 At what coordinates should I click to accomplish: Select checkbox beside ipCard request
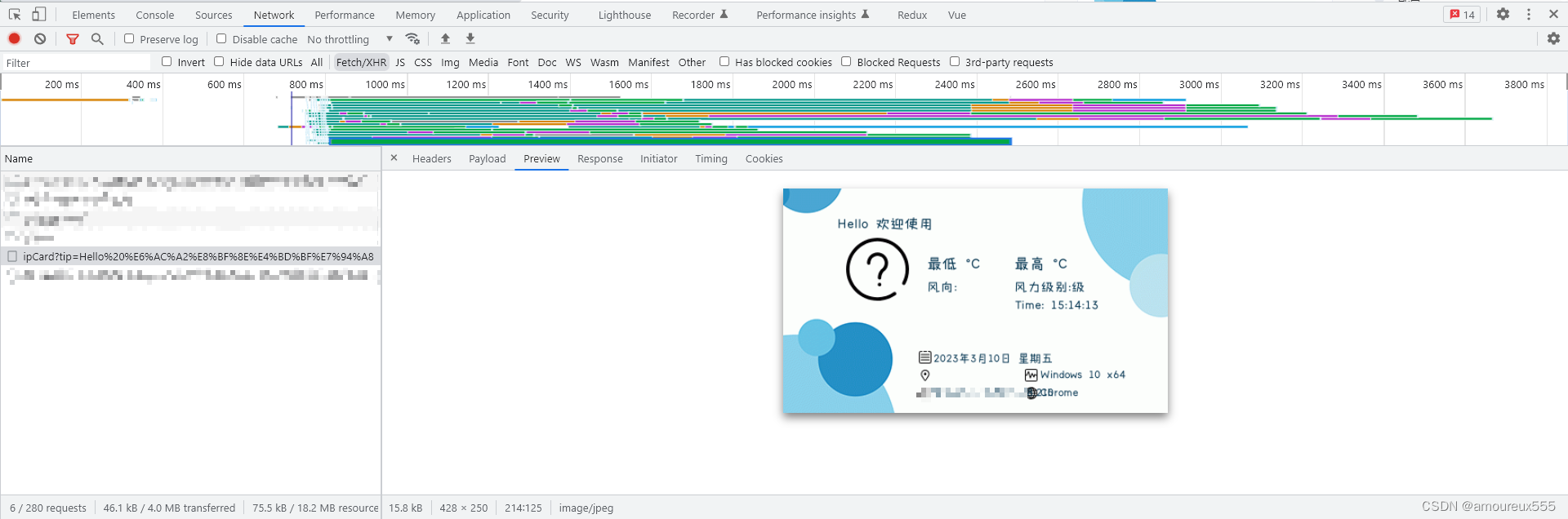click(x=12, y=256)
